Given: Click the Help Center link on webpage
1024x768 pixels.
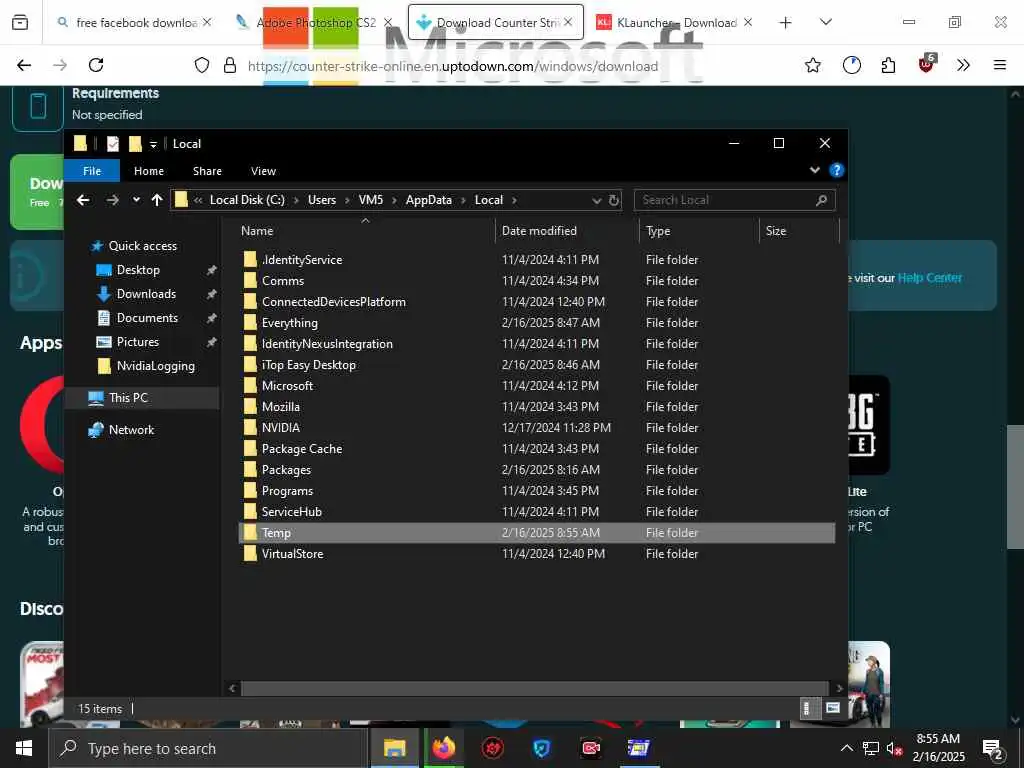Looking at the screenshot, I should click(929, 278).
